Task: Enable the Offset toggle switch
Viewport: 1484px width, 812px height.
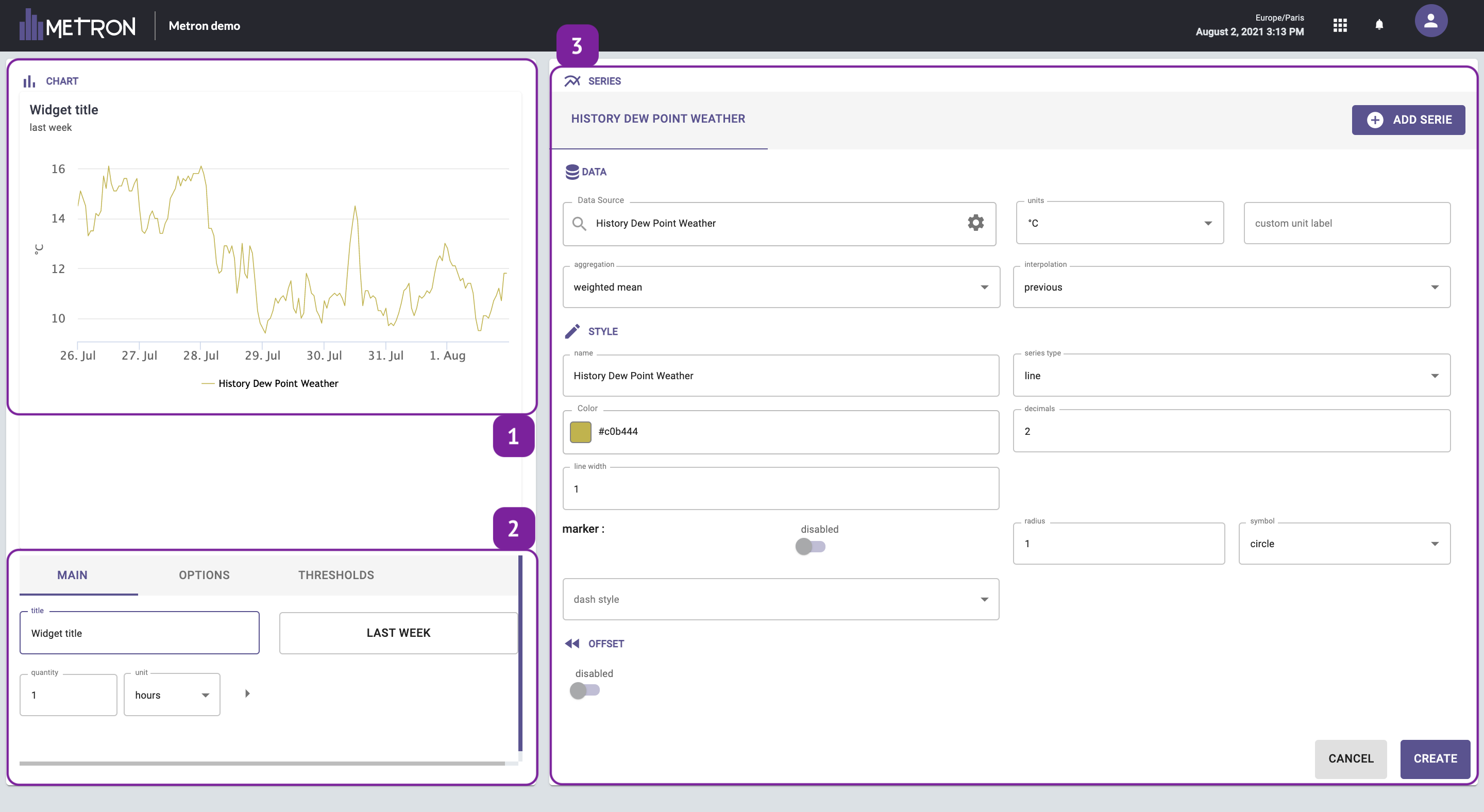Action: tap(584, 690)
